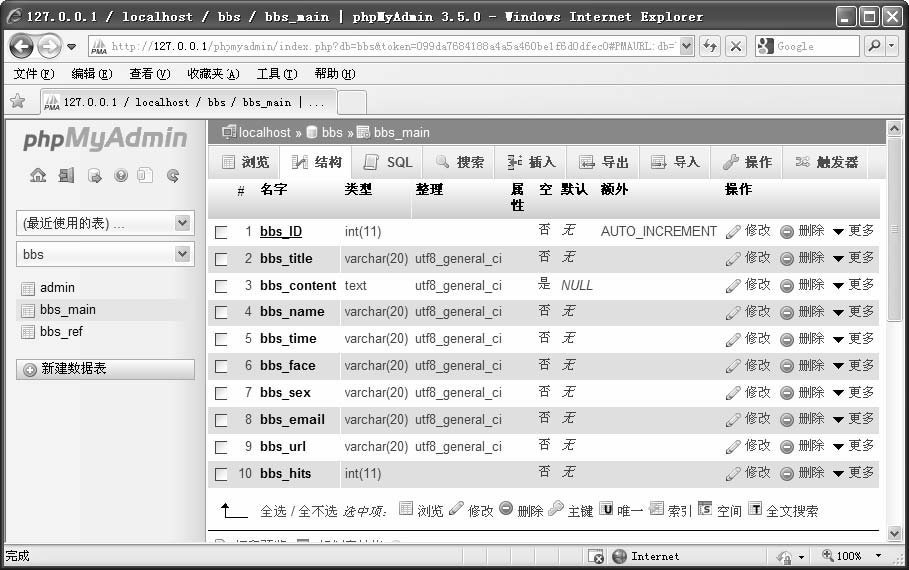
Task: Check the box for bbs_title column
Action: pos(221,259)
